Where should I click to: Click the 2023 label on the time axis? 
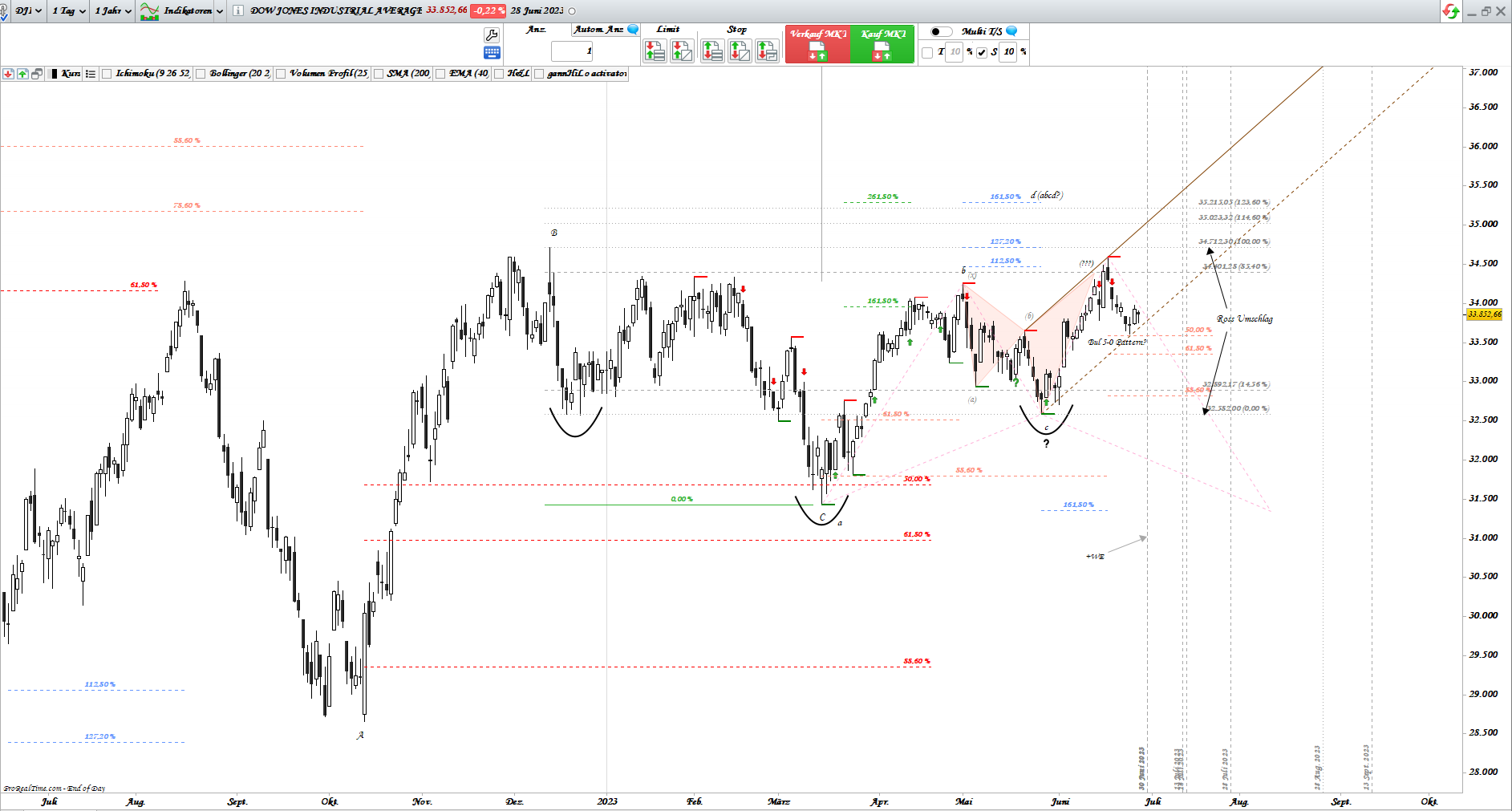607,801
